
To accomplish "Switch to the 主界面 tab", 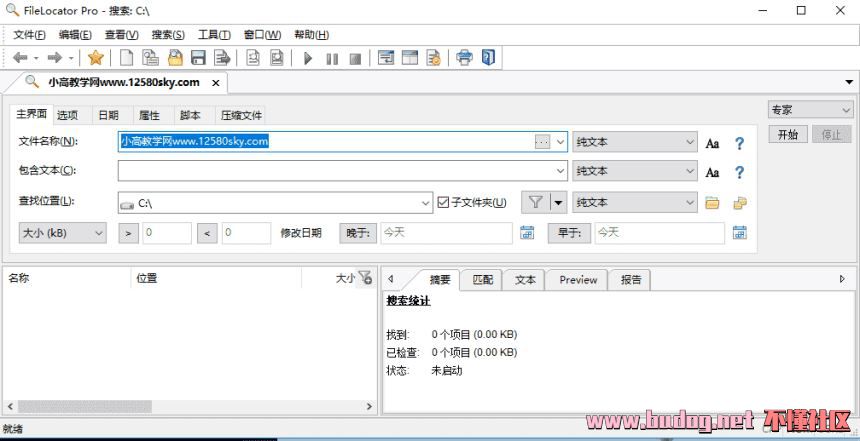I will [x=32, y=114].
